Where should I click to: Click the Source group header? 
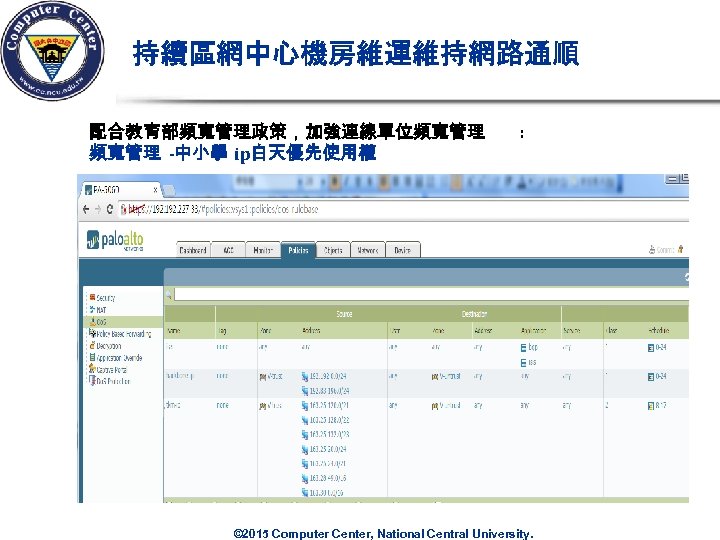344,314
